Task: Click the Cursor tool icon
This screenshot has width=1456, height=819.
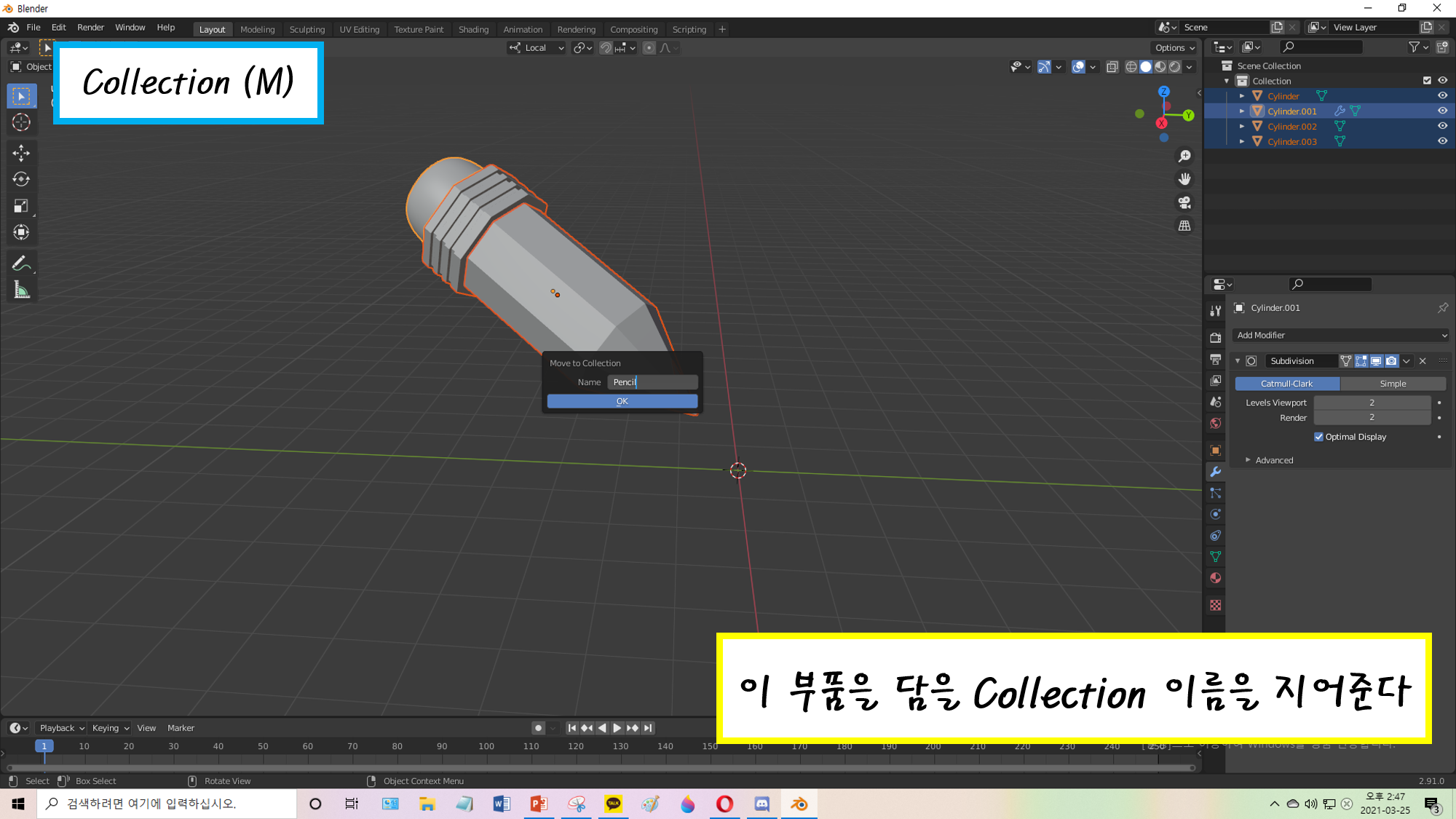Action: click(21, 122)
